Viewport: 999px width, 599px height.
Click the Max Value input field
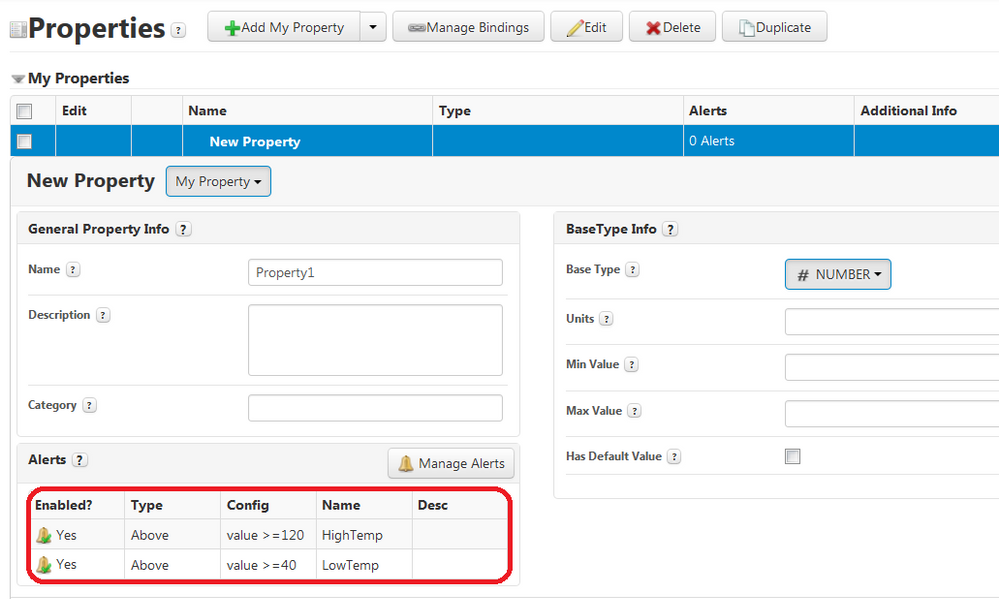892,414
